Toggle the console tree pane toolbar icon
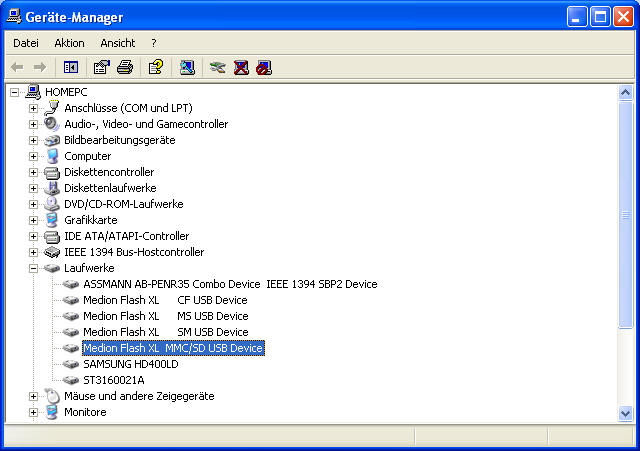640x451 pixels. click(71, 67)
